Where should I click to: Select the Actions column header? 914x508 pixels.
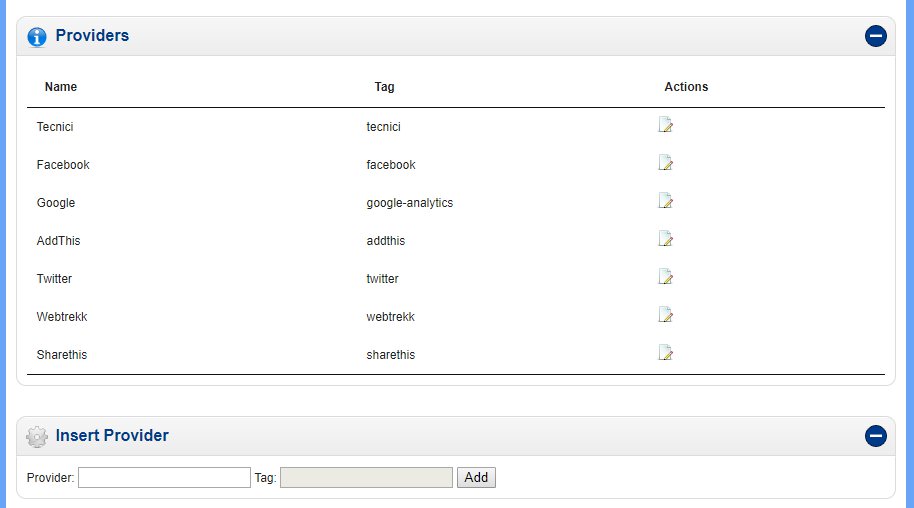click(x=686, y=87)
